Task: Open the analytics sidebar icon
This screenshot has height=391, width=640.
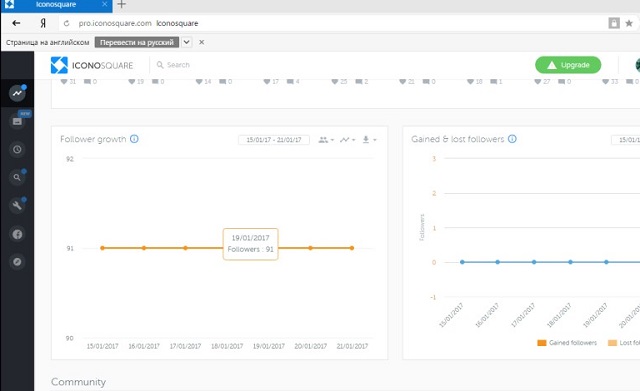Action: (17, 93)
